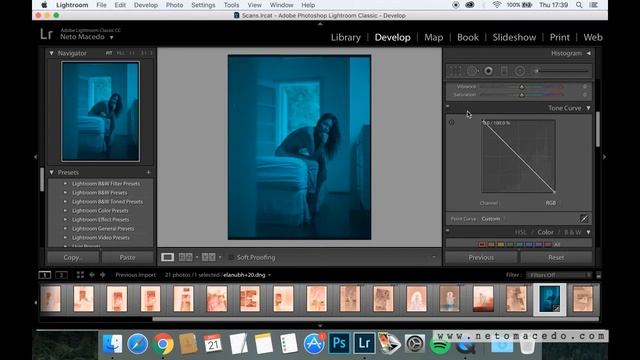Viewport: 640px width, 360px height.
Task: Open the Settings menu
Action: [x=203, y=5]
